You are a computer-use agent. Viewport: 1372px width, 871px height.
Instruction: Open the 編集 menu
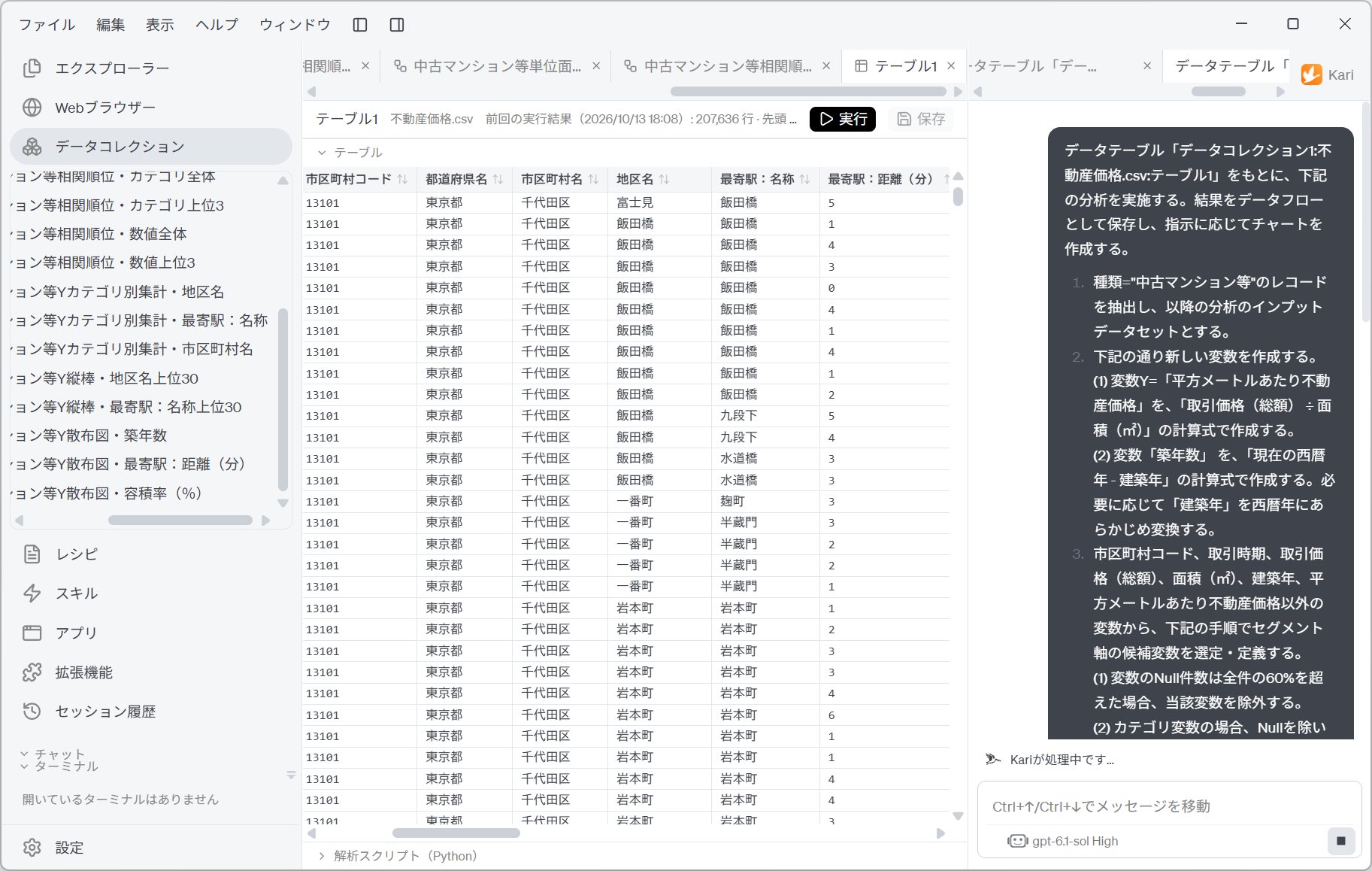(x=111, y=25)
